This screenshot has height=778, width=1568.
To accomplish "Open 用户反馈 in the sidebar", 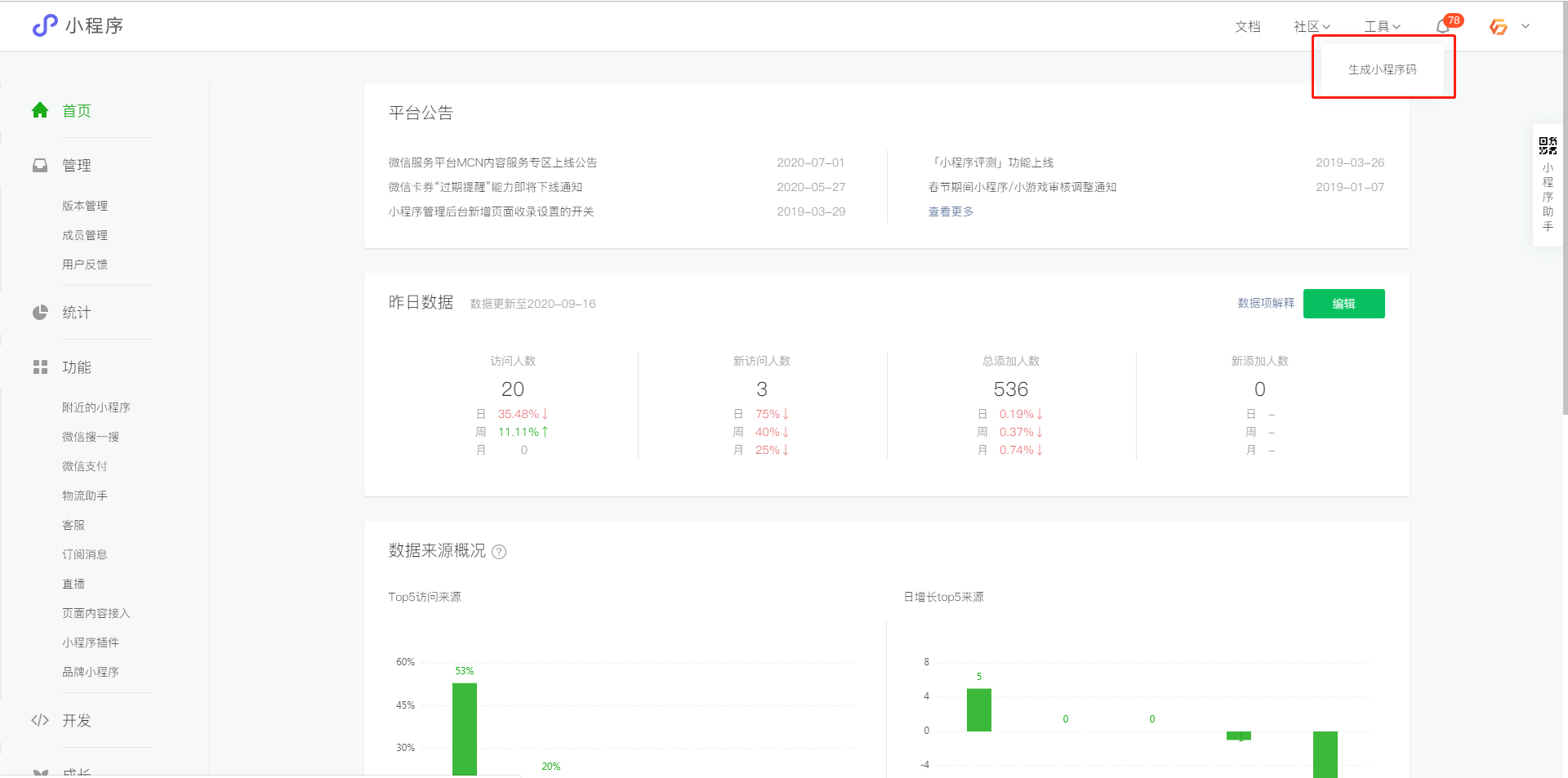I will 85,265.
